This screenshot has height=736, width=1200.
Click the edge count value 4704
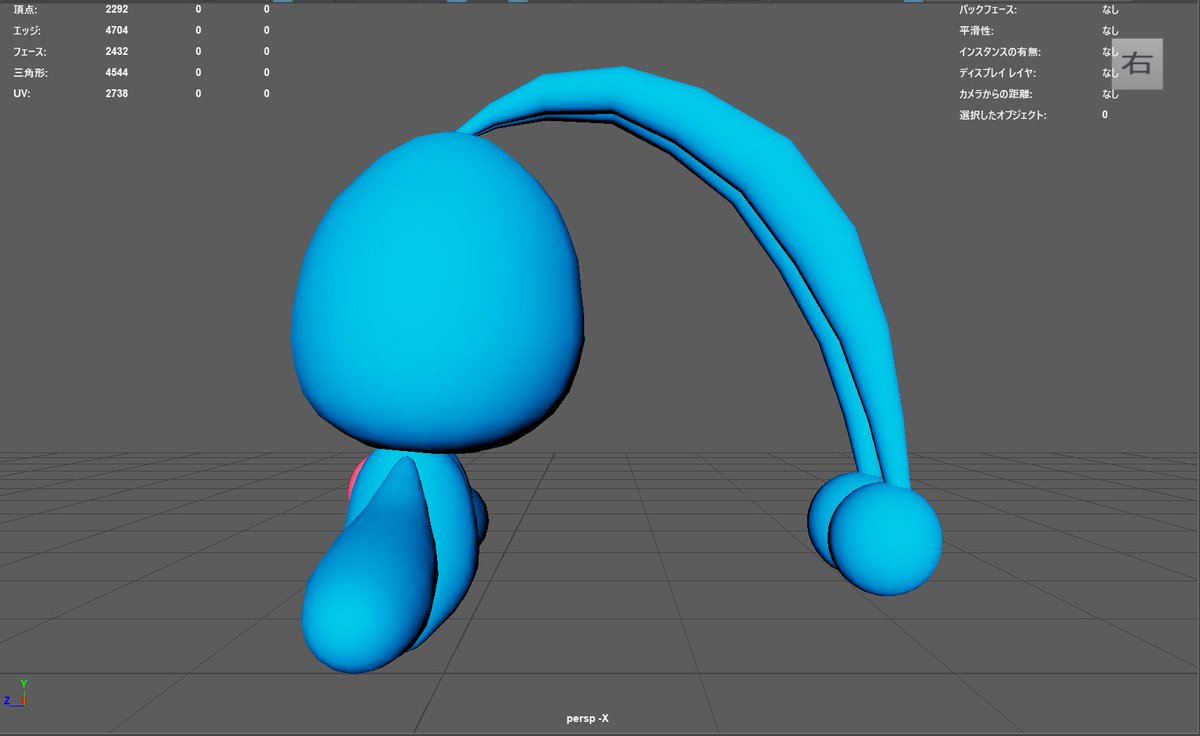117,30
